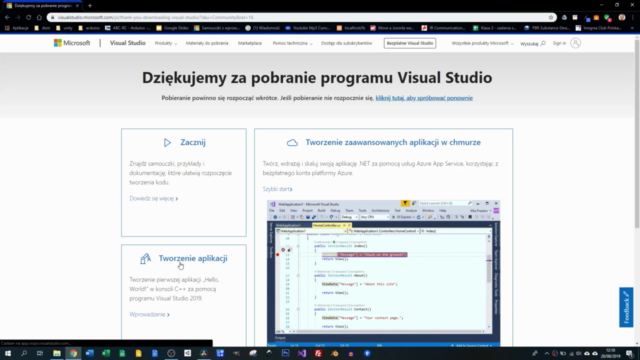Viewport: 640px width, 360px height.
Task: Show more bookmarks with the overflow chevron
Action: tap(632, 28)
